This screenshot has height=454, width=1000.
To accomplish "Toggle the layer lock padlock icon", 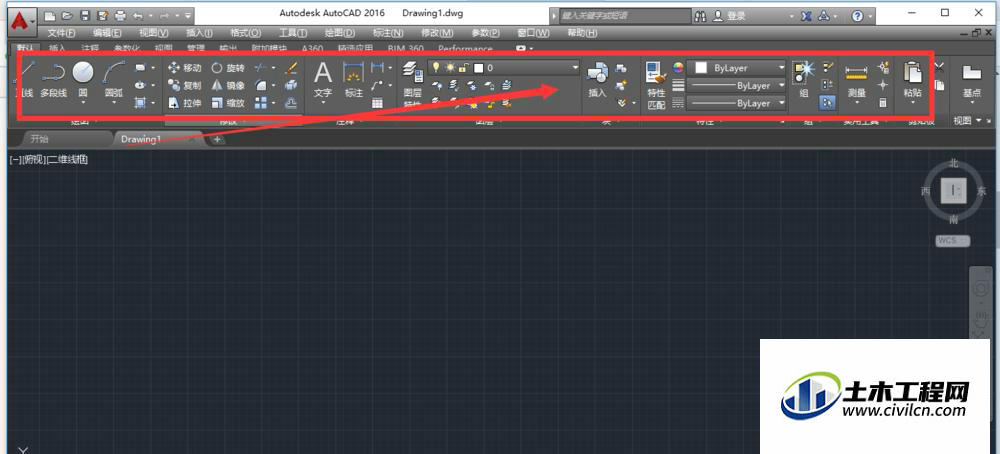I will (464, 67).
